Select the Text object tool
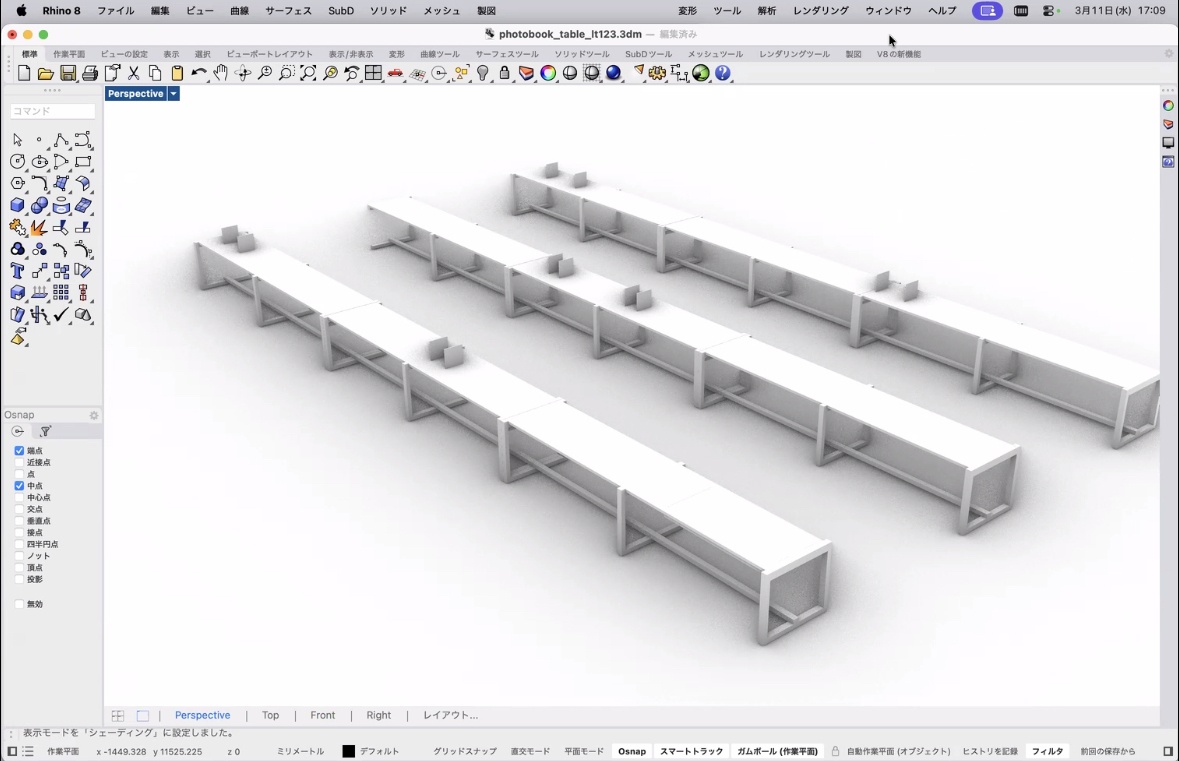 click(17, 271)
